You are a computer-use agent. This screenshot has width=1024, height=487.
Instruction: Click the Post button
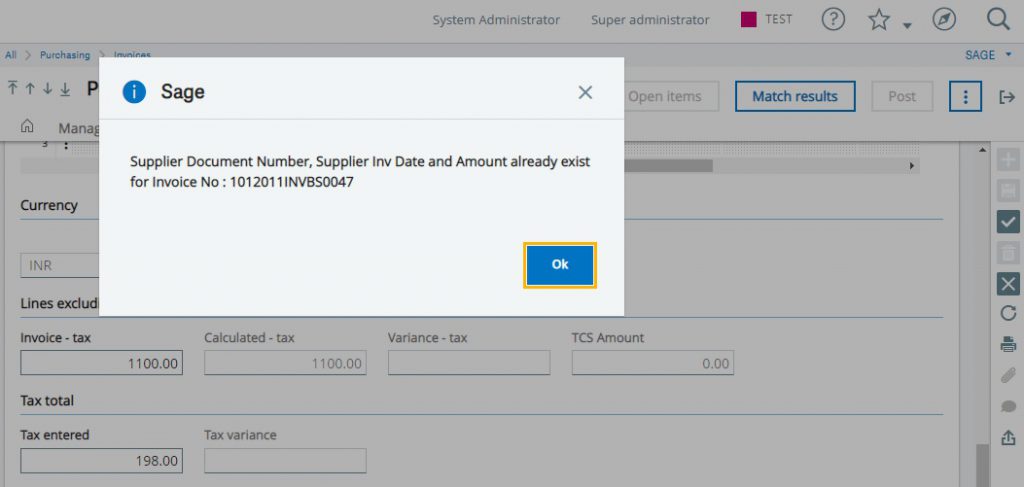902,97
